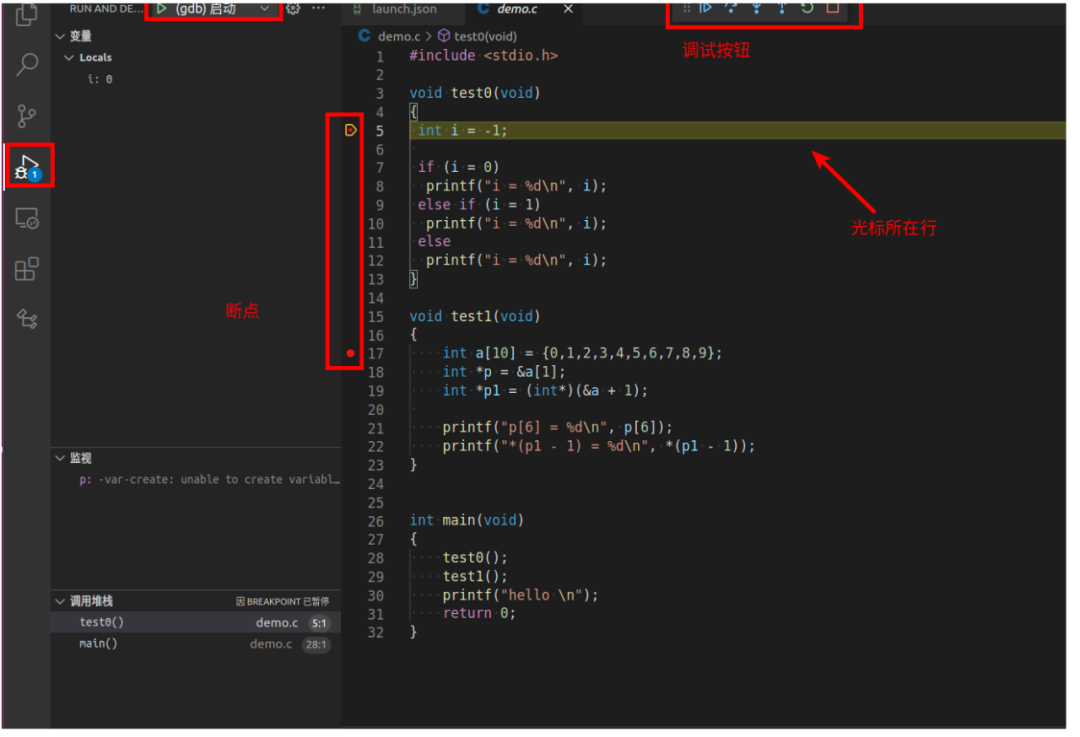This screenshot has height=737, width=1080.
Task: Select the demo.c editor tab
Action: (513, 9)
